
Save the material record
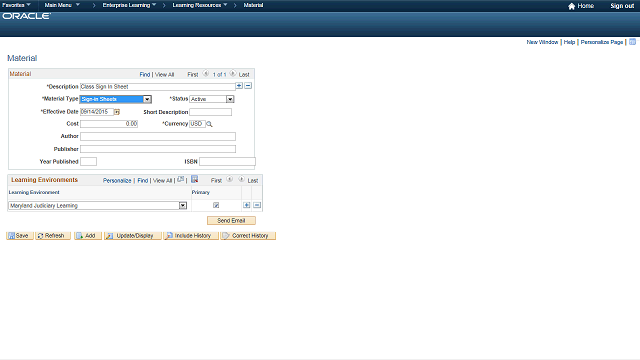point(20,236)
